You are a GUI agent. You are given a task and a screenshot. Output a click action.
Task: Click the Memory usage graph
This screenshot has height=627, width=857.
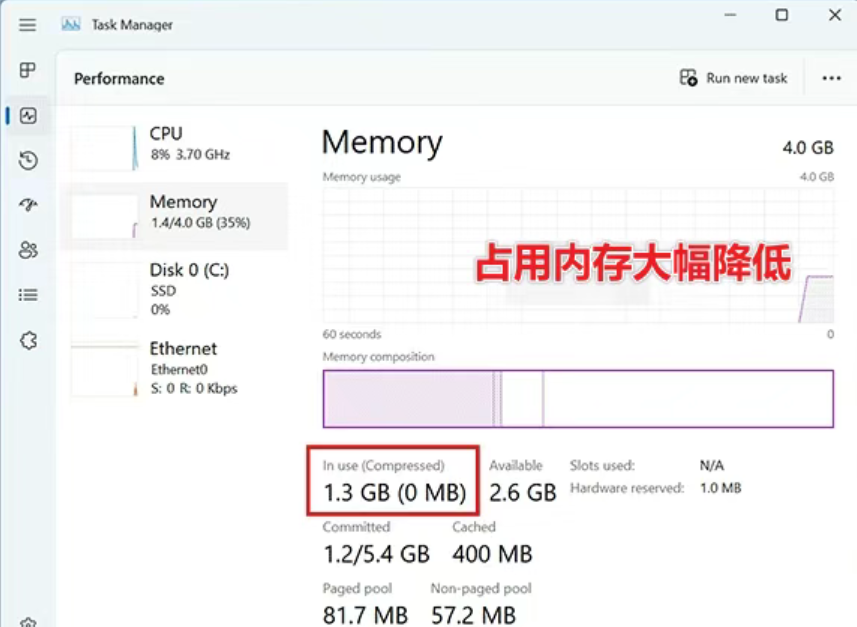(x=577, y=254)
